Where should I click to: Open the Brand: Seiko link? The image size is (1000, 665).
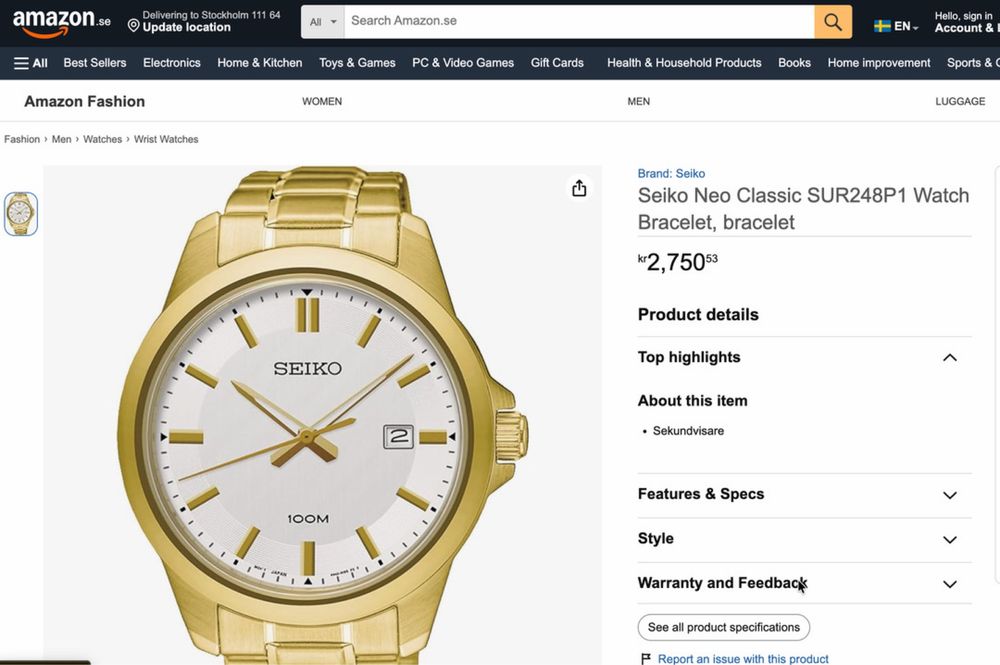(671, 174)
